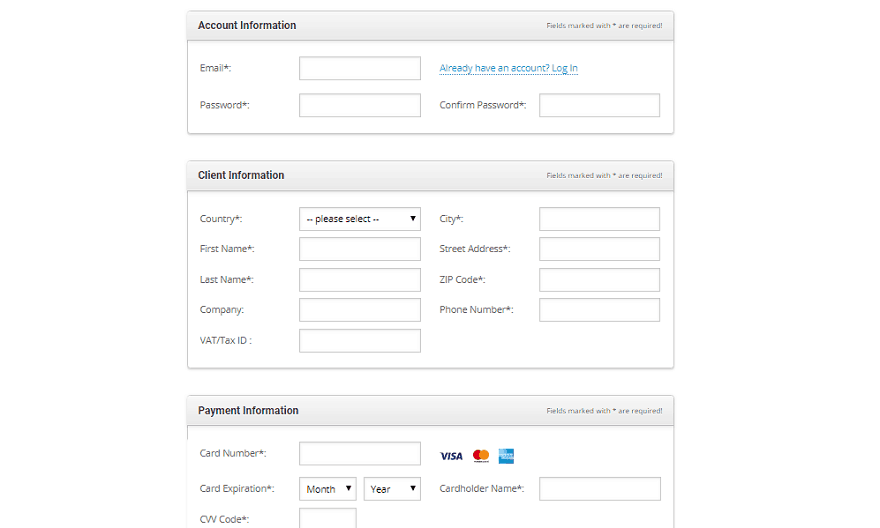Viewport: 880px width, 528px height.
Task: Click the American Express card icon
Action: (x=506, y=456)
